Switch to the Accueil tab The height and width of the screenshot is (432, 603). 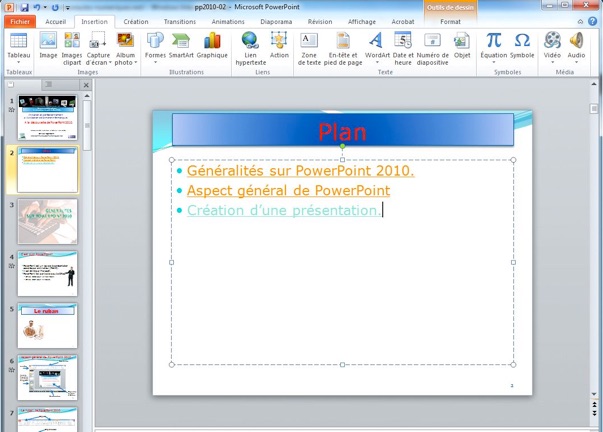point(55,22)
